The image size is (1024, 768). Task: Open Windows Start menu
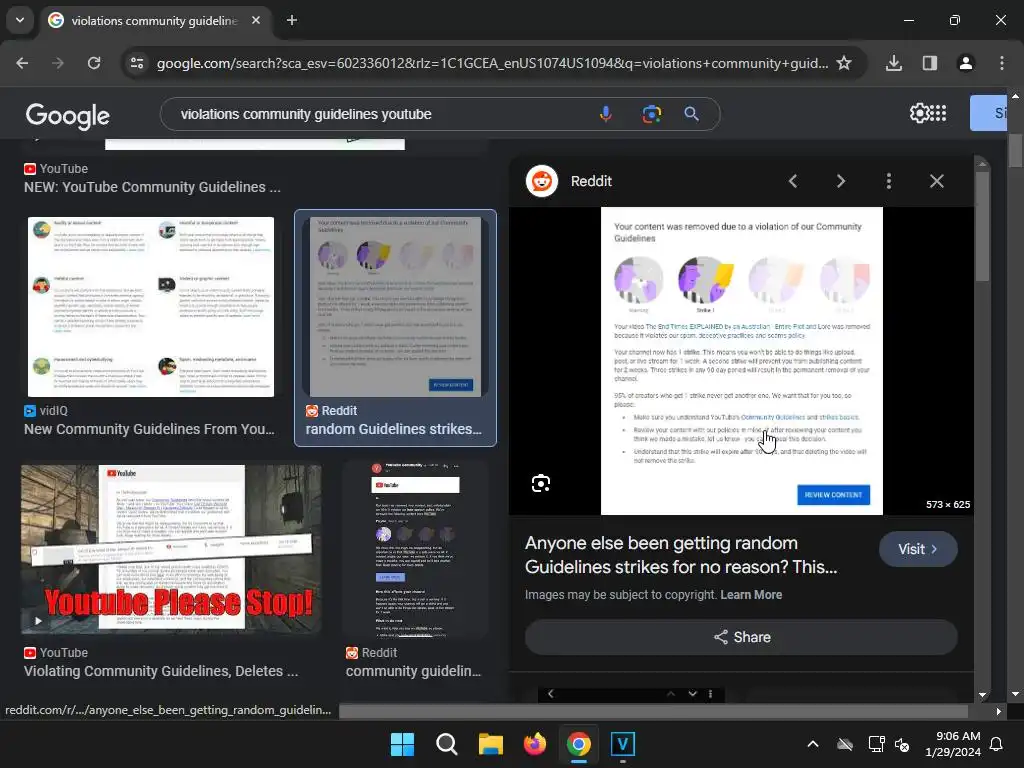(402, 744)
